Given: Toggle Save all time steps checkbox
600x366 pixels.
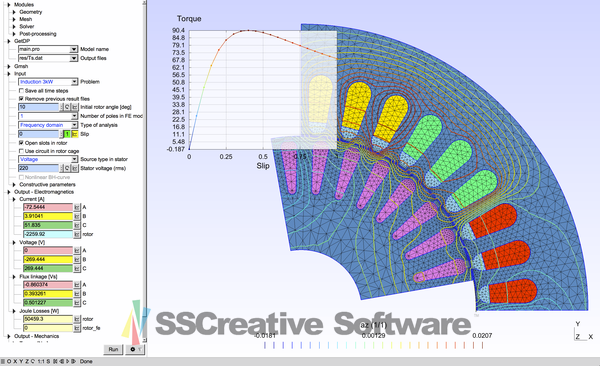Looking at the screenshot, I should (x=21, y=91).
